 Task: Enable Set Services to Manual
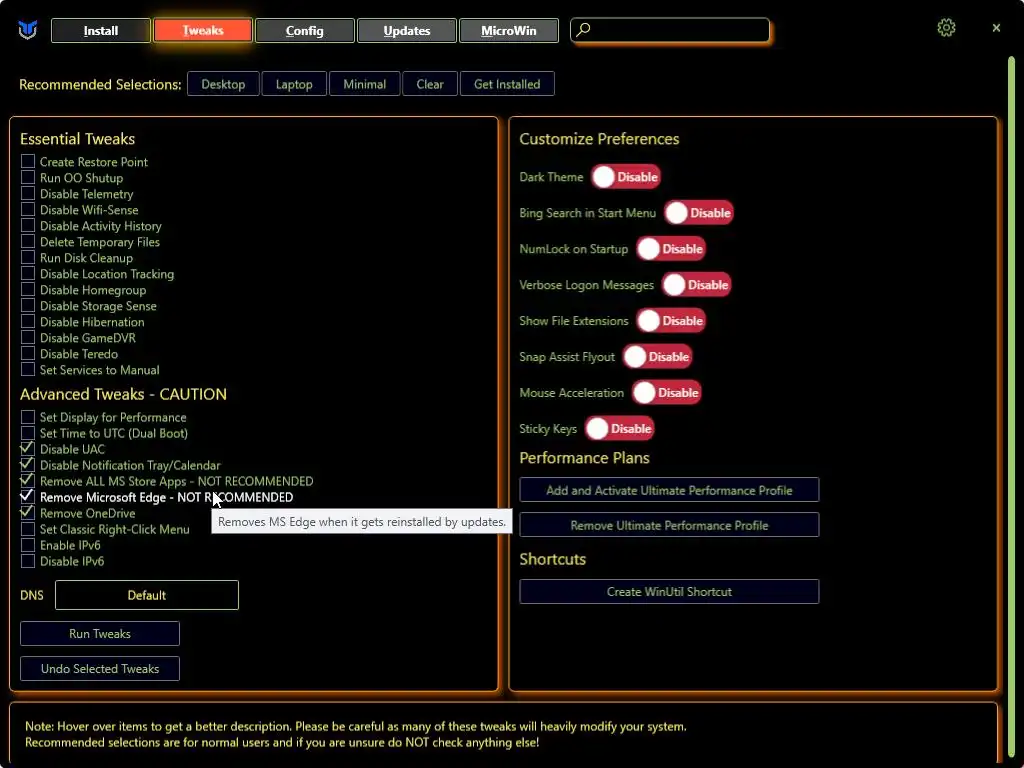click(27, 370)
